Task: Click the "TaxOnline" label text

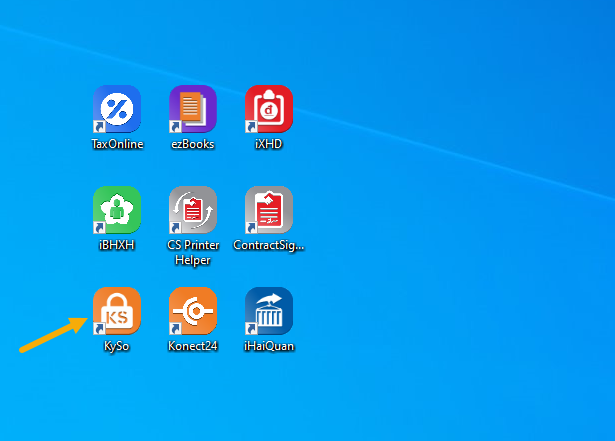Action: coord(117,144)
